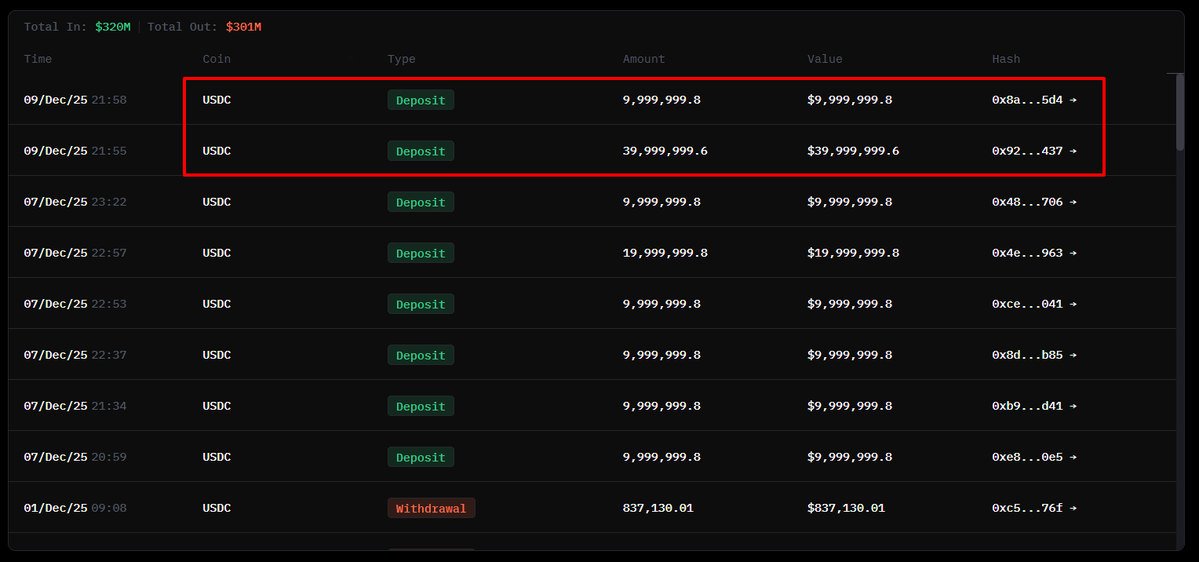Click the amount 39,999,999.6
1199x562 pixels.
click(x=665, y=151)
